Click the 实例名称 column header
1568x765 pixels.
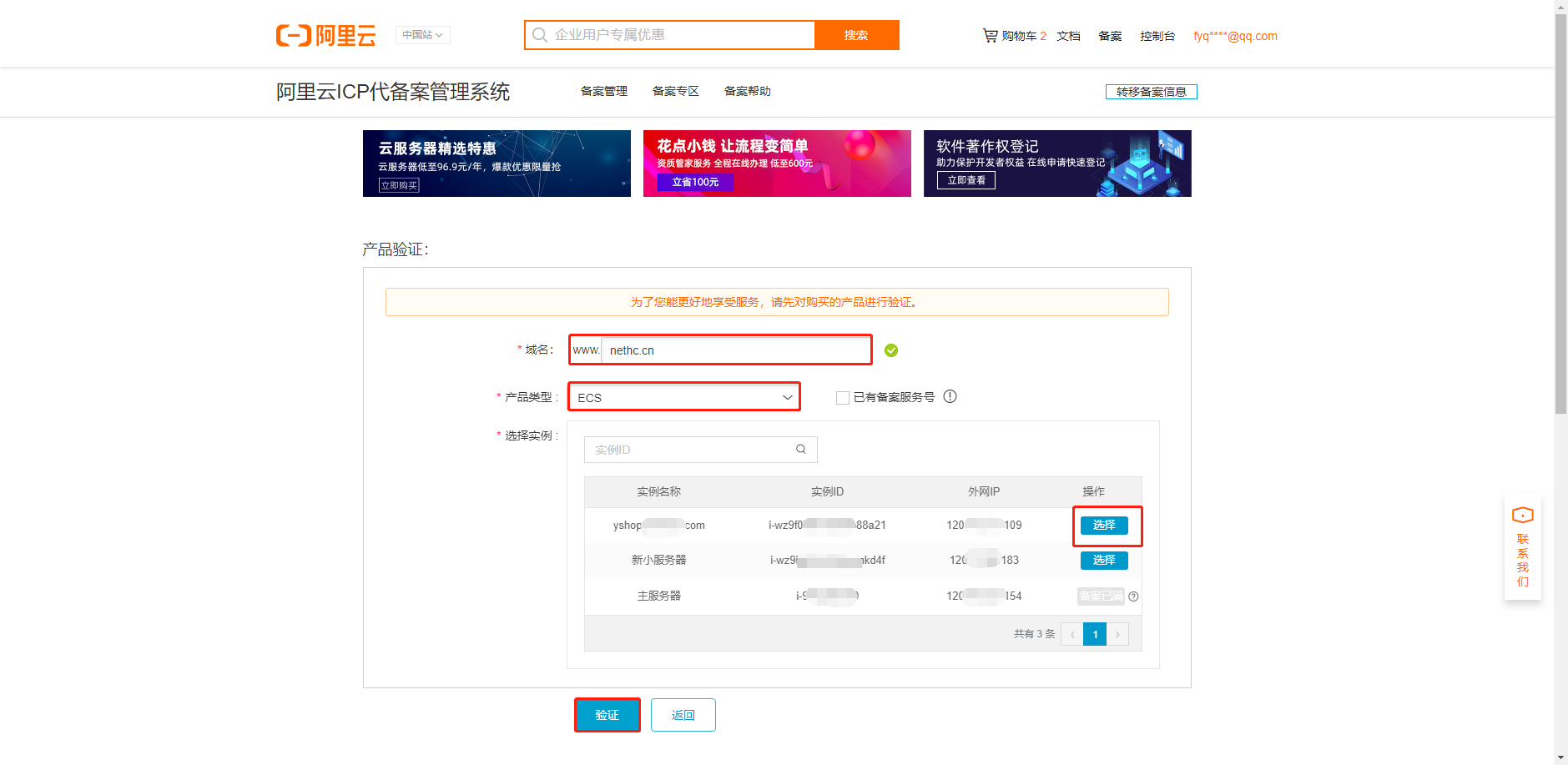click(659, 491)
